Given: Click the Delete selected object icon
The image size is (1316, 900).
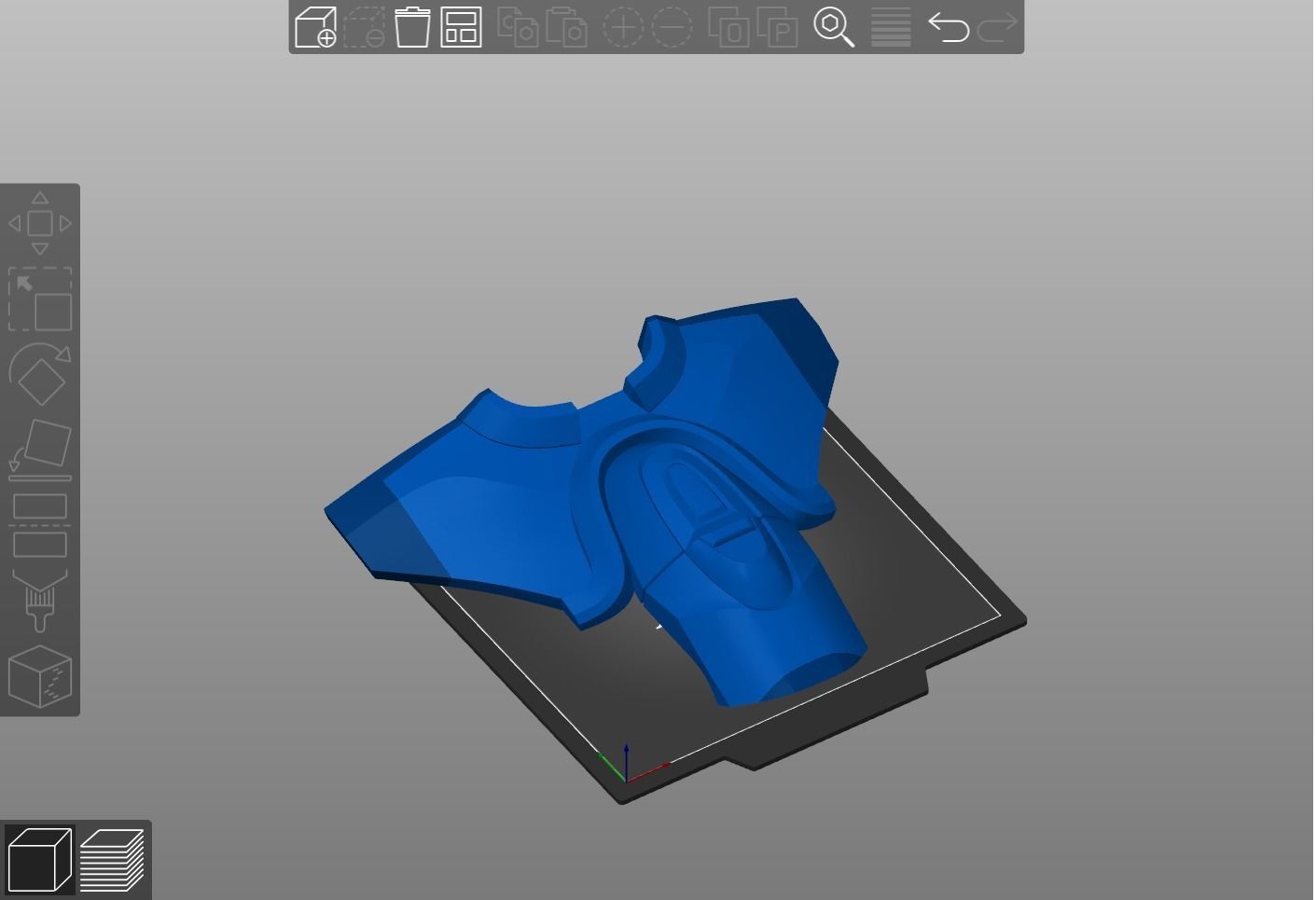Looking at the screenshot, I should [x=364, y=26].
